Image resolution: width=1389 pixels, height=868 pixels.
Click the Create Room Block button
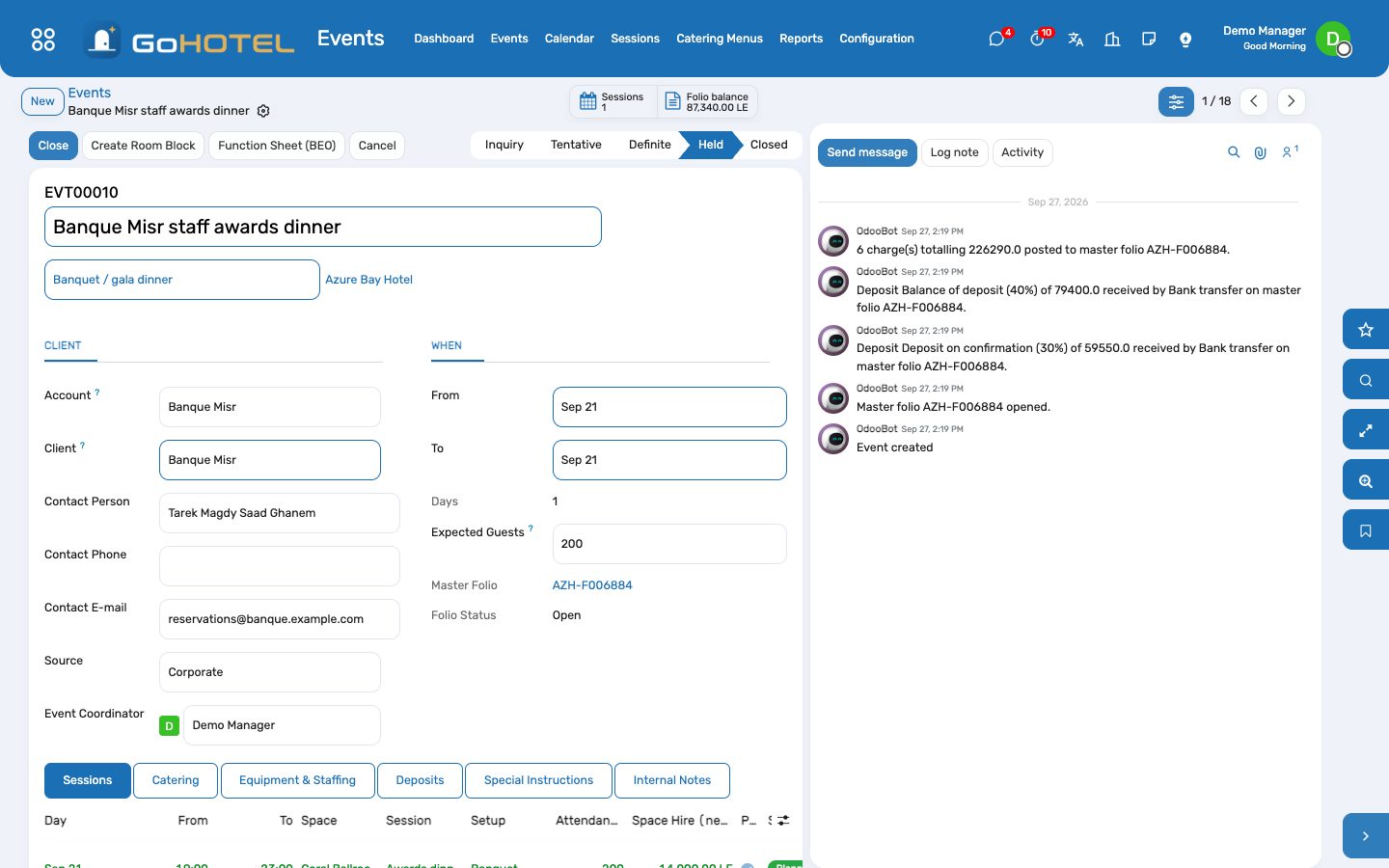[143, 146]
